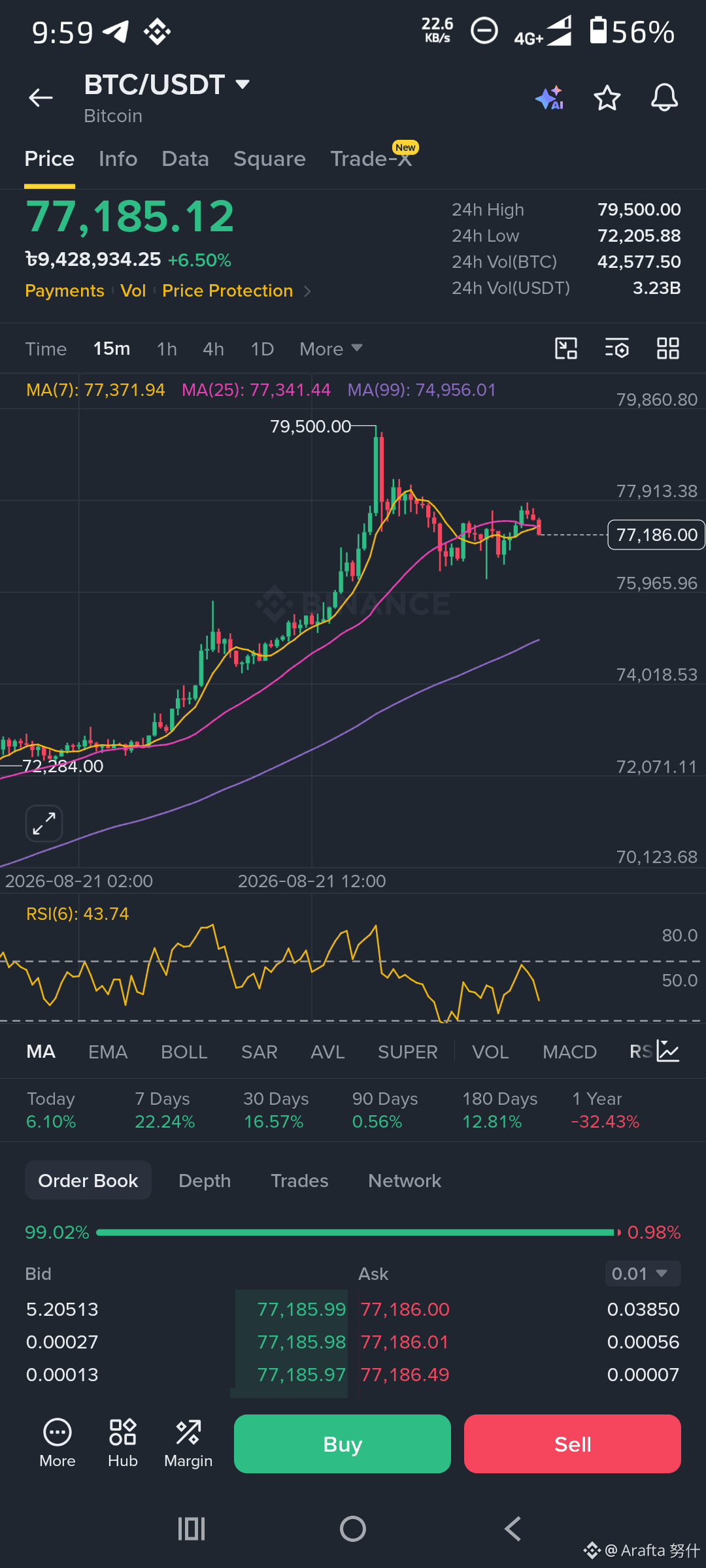Toggle the MACD sub-indicator
The height and width of the screenshot is (1568, 706).
pyautogui.click(x=570, y=1052)
